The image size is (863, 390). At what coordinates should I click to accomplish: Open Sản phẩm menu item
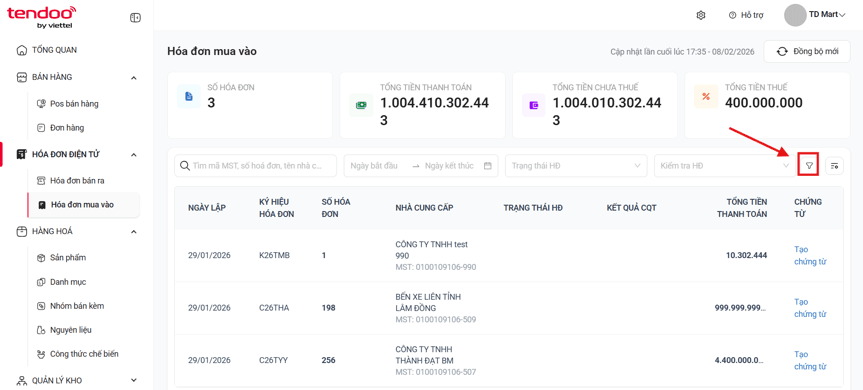[x=68, y=257]
